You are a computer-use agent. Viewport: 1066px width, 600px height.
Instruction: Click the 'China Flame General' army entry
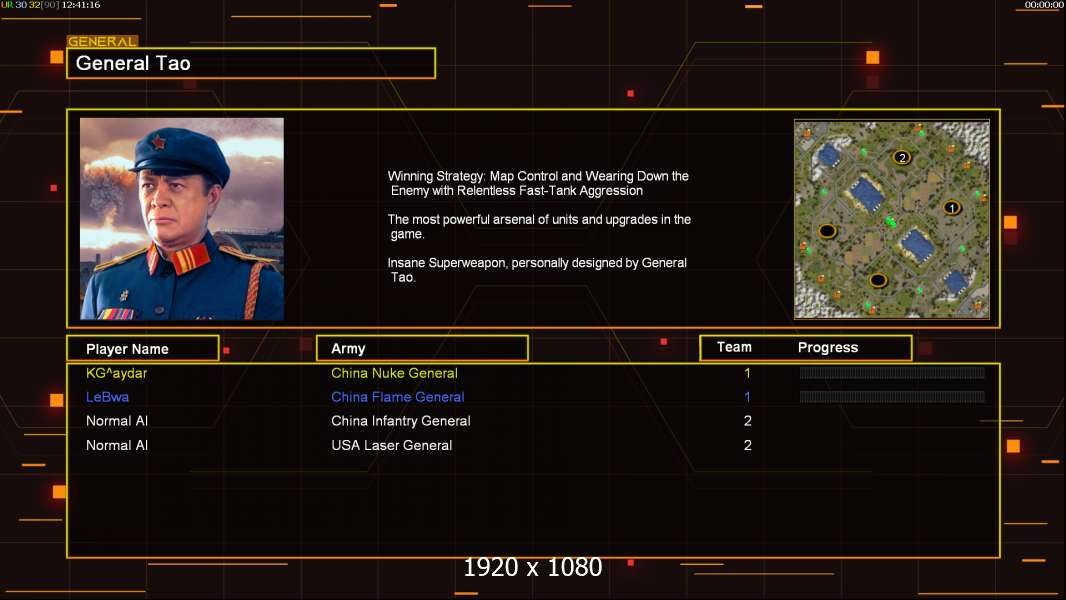pyautogui.click(x=398, y=397)
